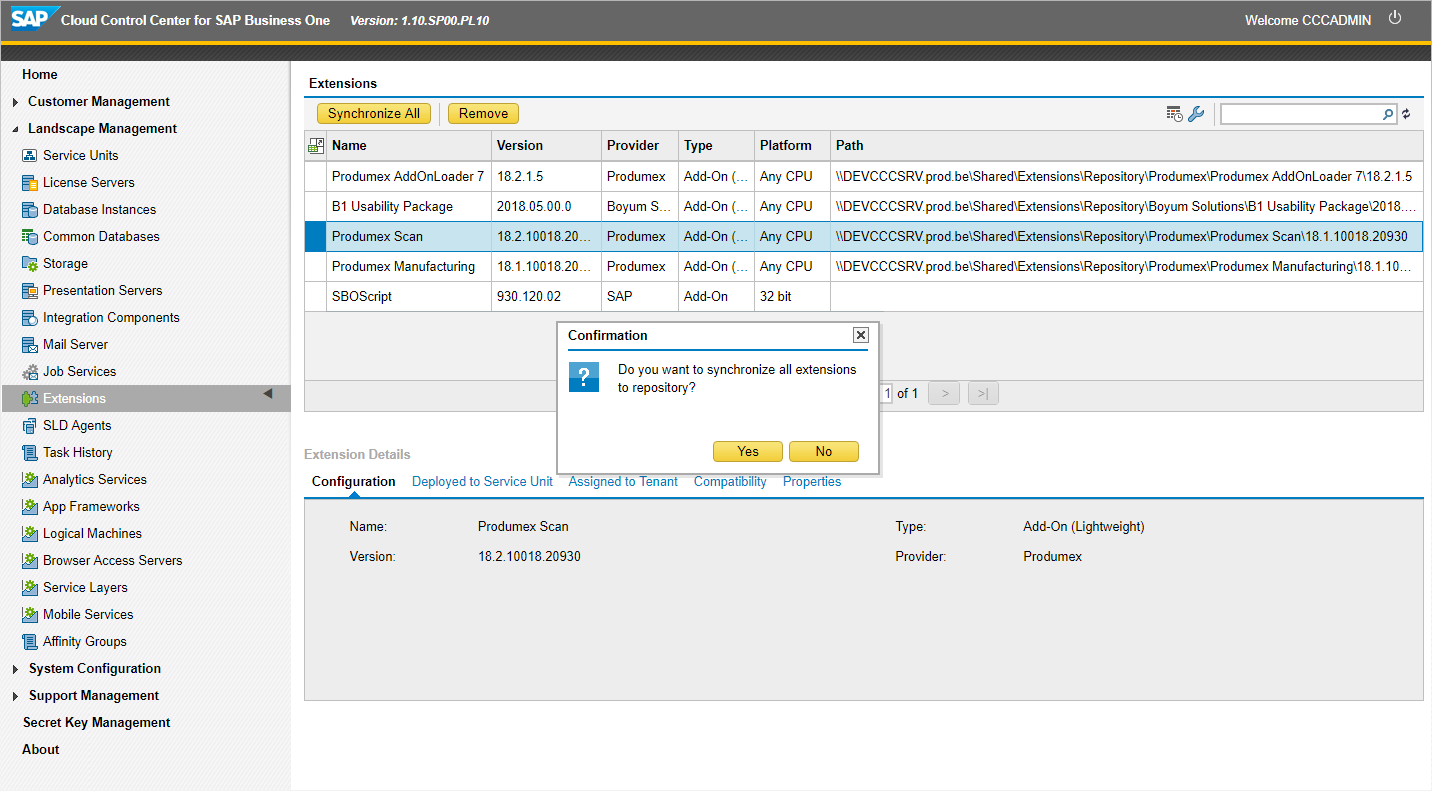Click the Service Units icon in sidebar
This screenshot has height=791, width=1432.
point(30,156)
